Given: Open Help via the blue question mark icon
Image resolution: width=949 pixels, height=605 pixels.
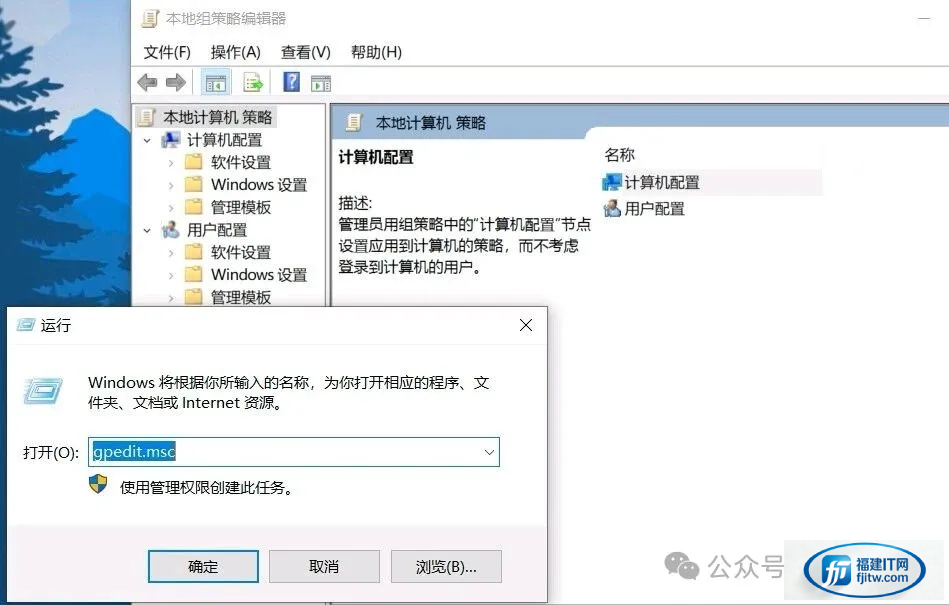Looking at the screenshot, I should (291, 82).
